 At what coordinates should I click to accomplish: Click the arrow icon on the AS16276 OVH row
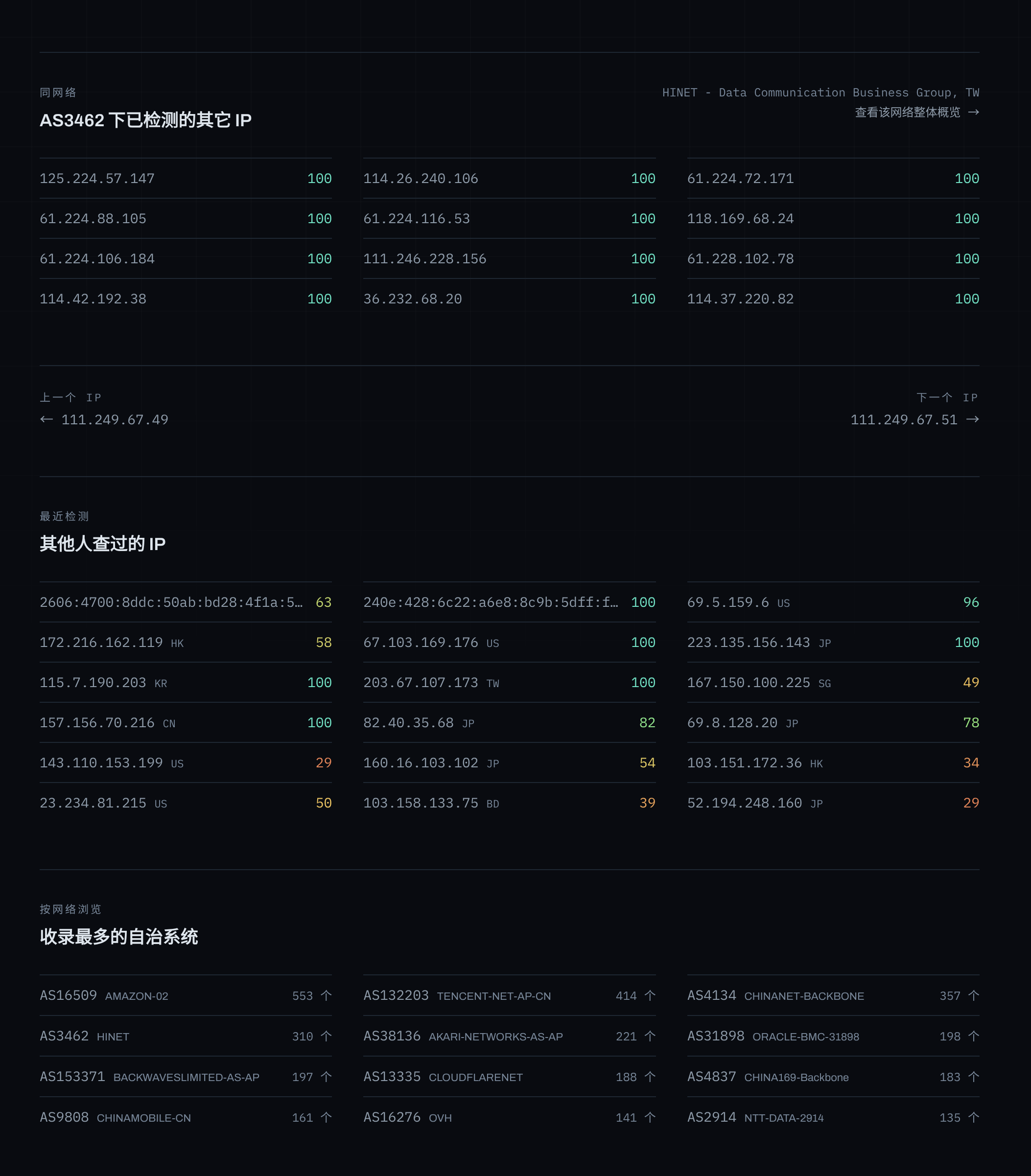click(x=650, y=1117)
